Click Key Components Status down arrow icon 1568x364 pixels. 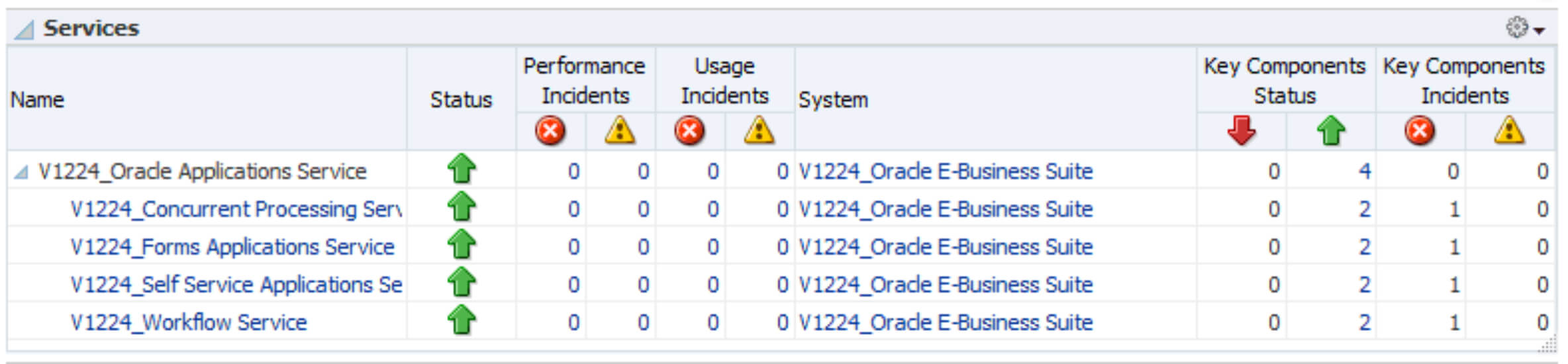pyautogui.click(x=1242, y=130)
